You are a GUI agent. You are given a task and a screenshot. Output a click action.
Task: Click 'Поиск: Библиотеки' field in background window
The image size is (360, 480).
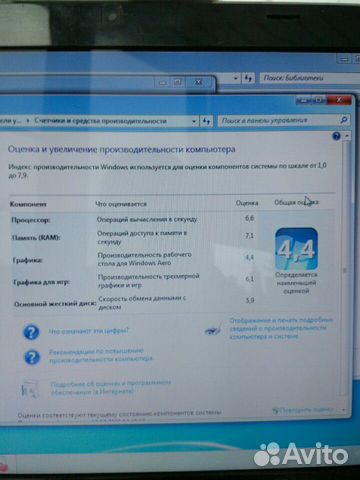click(310, 78)
